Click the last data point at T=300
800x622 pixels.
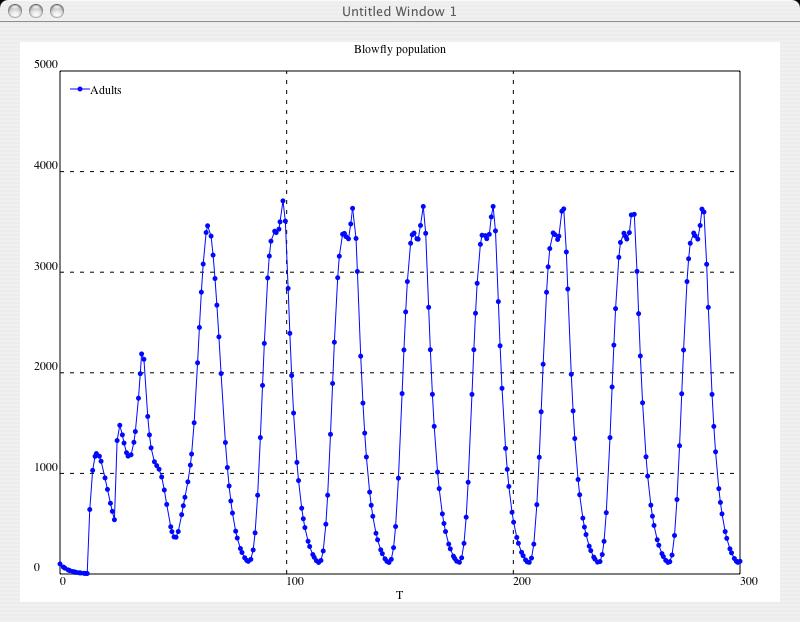coord(740,561)
